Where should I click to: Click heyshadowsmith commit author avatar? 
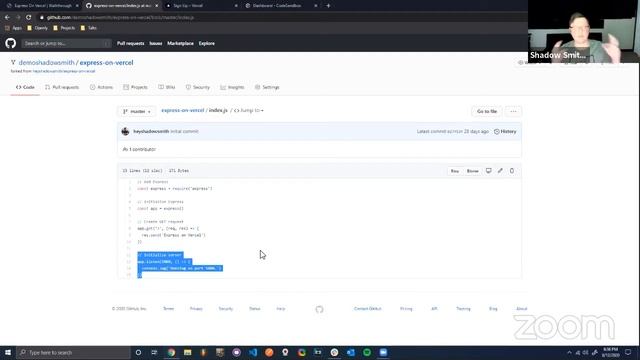[125, 131]
